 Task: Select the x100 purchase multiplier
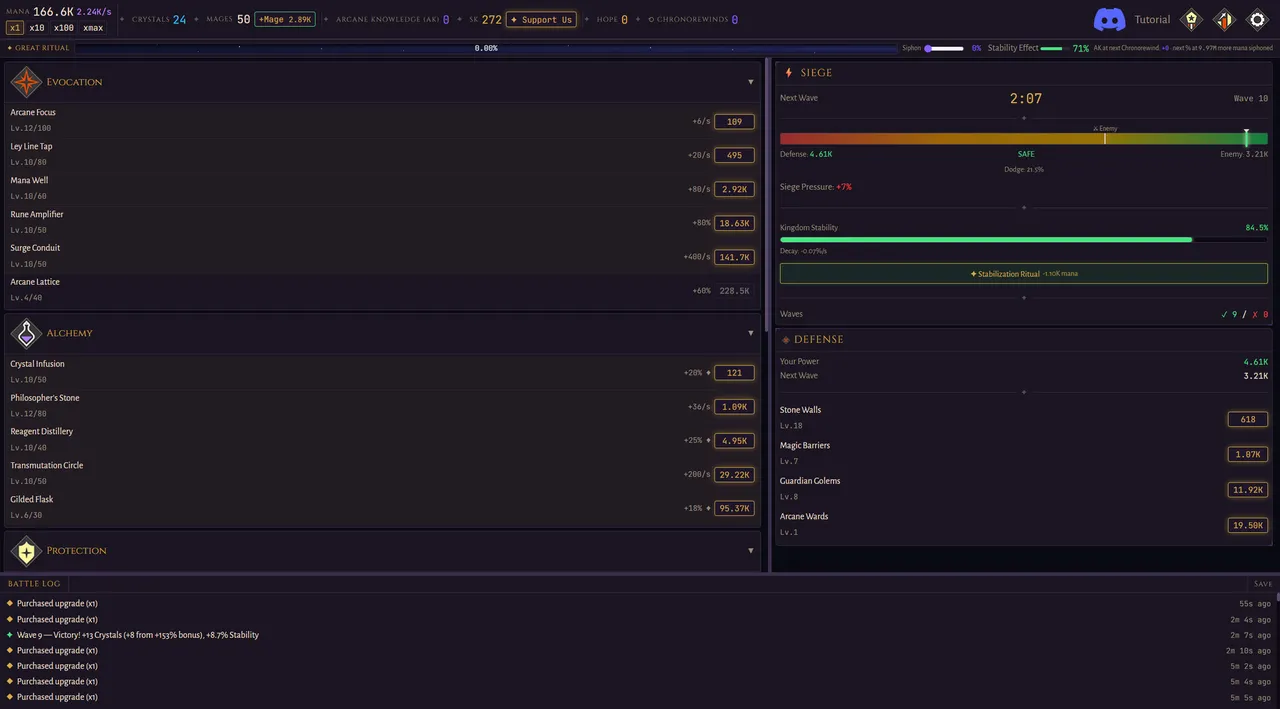click(63, 28)
